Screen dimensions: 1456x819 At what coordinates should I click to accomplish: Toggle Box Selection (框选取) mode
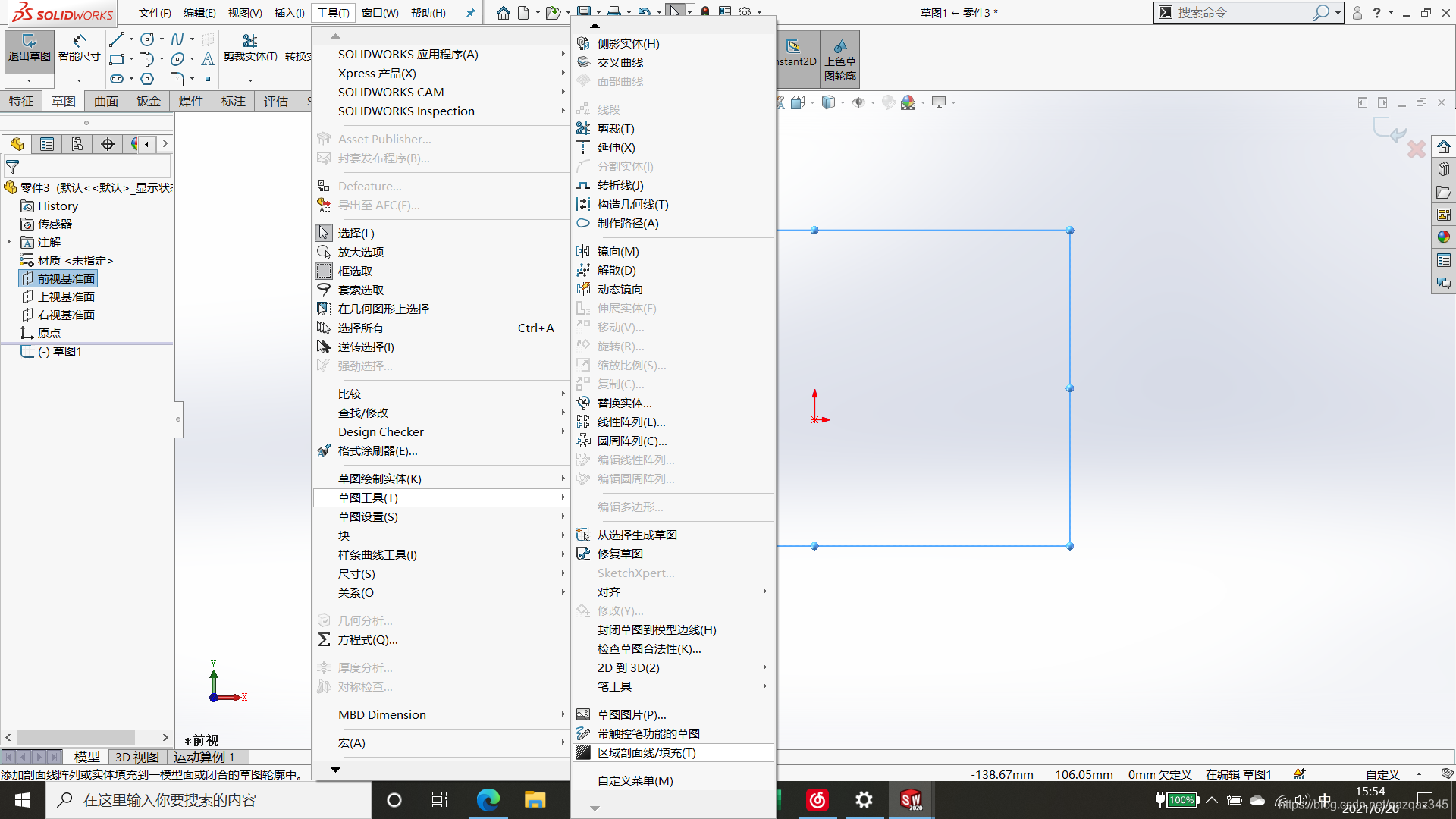355,271
